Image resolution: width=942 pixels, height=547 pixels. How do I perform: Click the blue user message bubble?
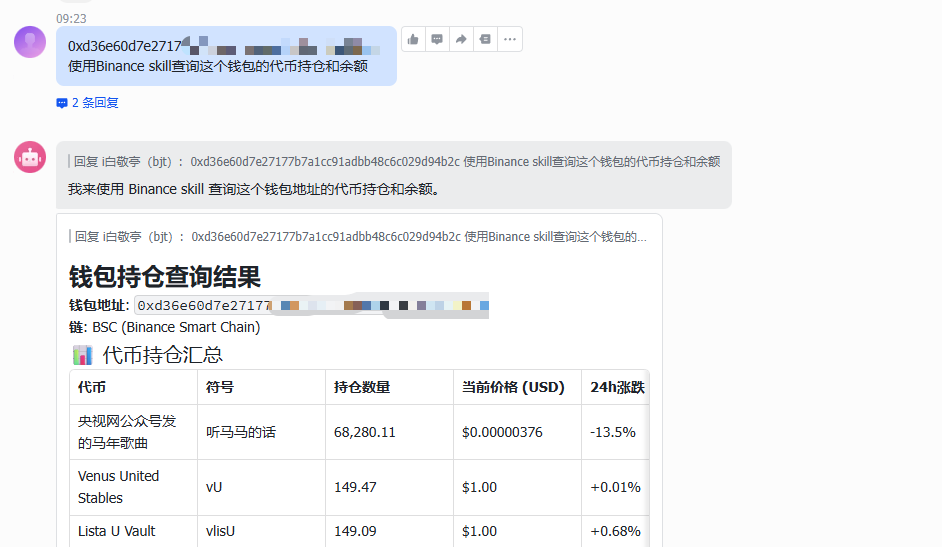226,56
